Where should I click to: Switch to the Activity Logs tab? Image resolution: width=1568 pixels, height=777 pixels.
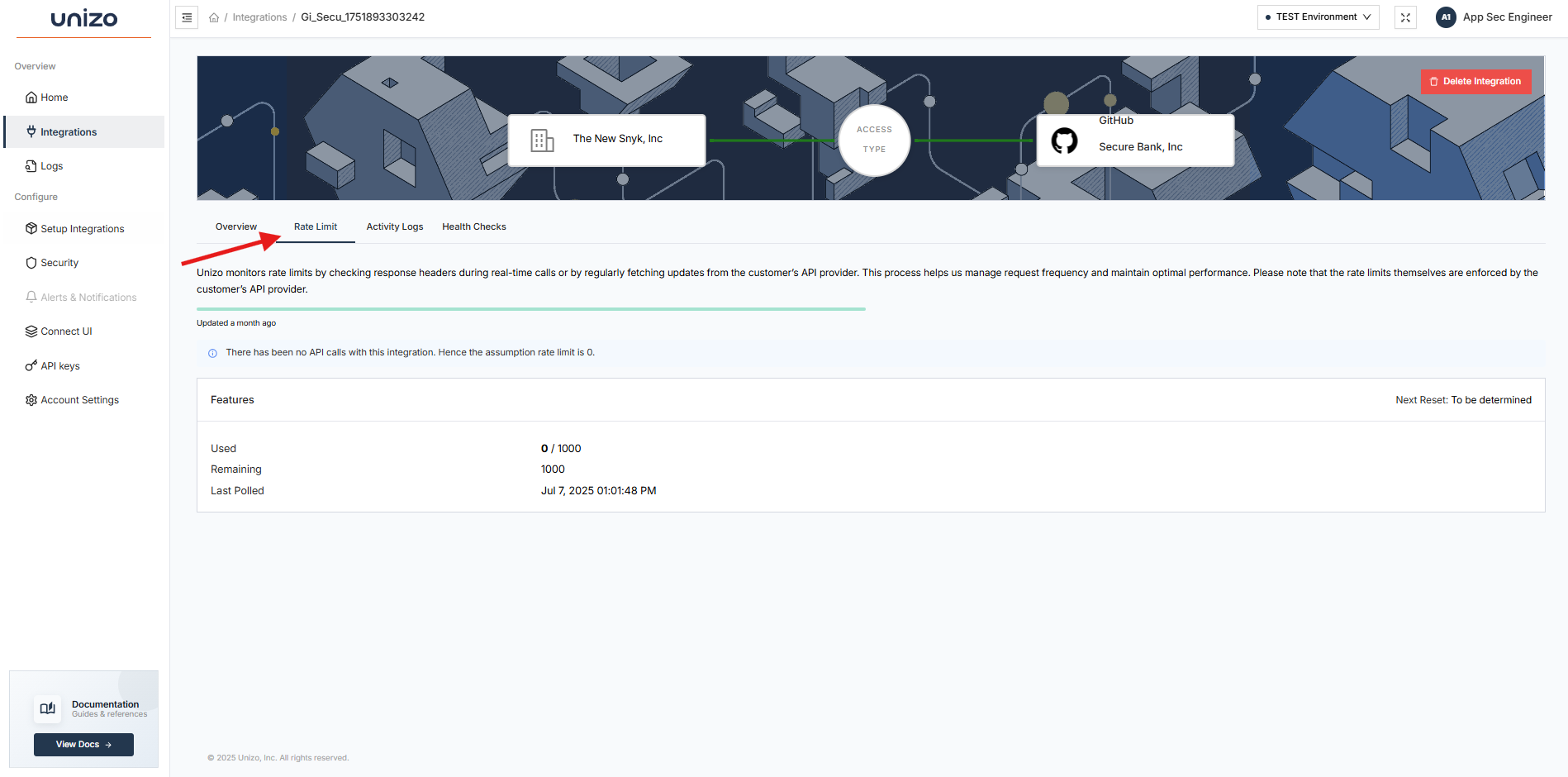tap(395, 226)
